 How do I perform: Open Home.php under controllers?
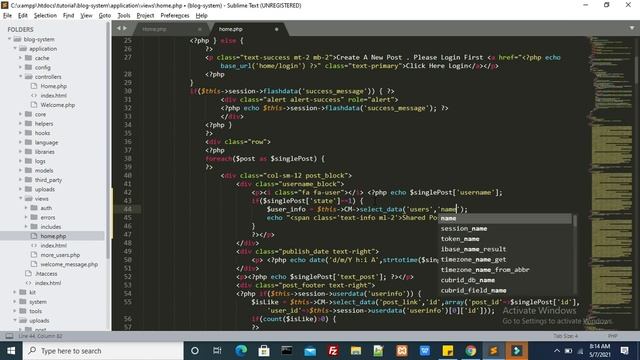point(53,86)
